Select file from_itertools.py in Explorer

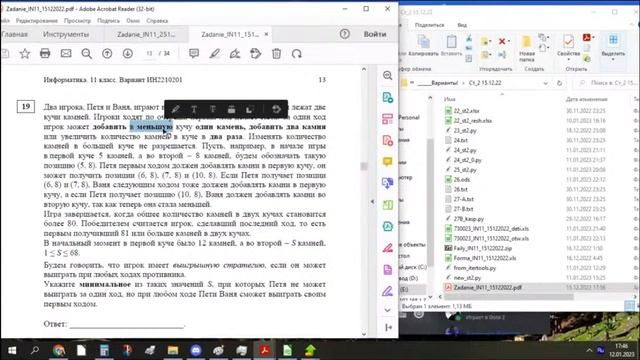(475, 268)
